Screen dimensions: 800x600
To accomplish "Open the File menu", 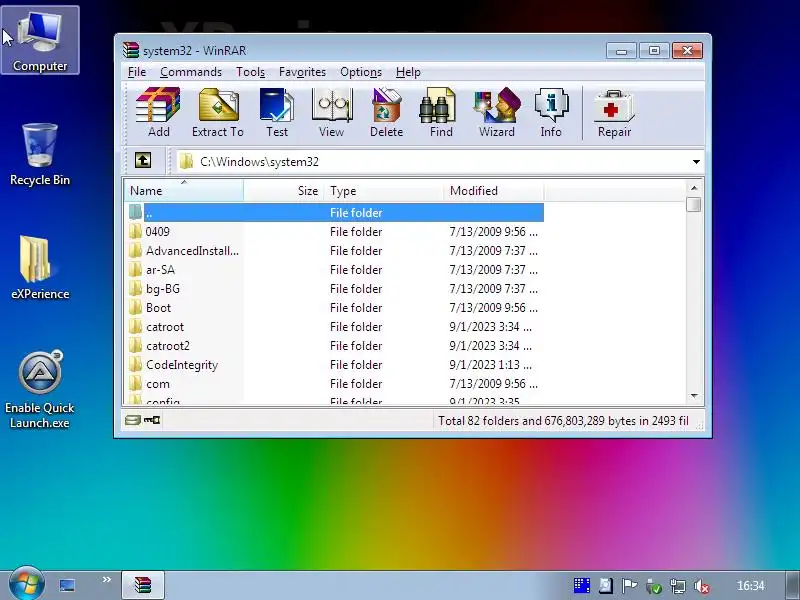I will click(136, 72).
